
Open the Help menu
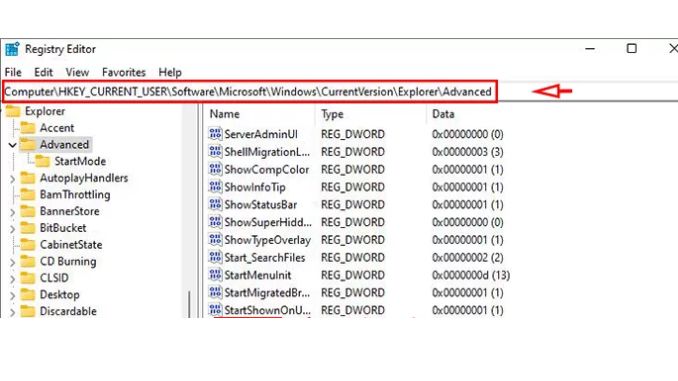pos(170,72)
